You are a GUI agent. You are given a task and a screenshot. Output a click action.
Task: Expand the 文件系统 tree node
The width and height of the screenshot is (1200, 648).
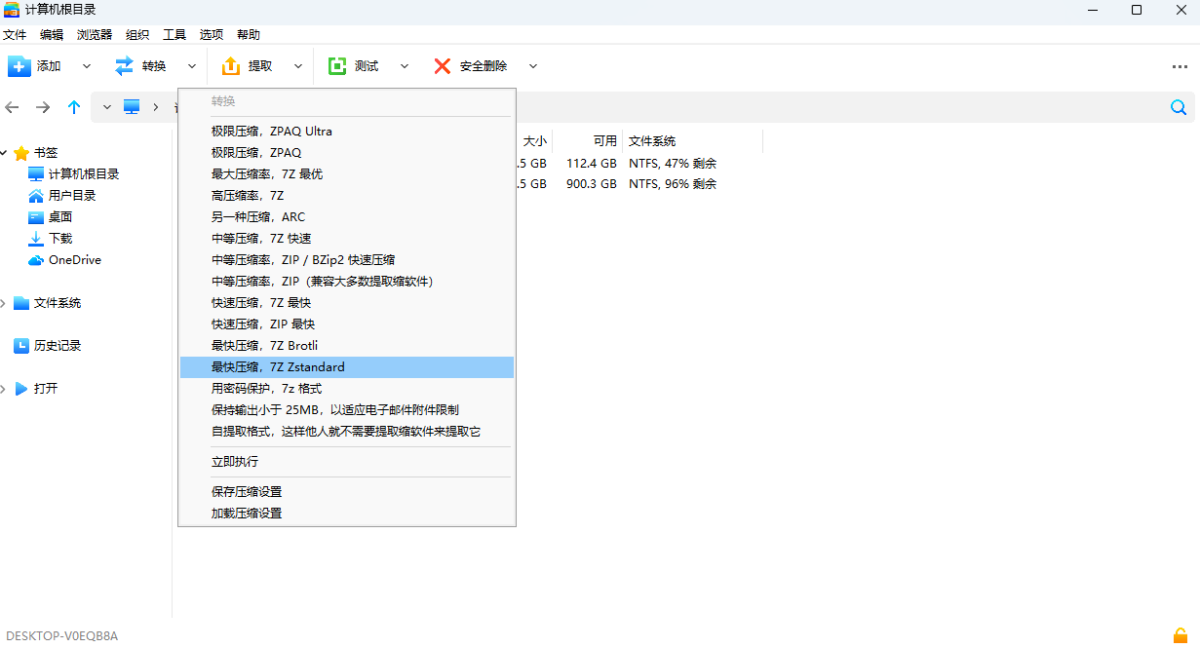pyautogui.click(x=5, y=303)
